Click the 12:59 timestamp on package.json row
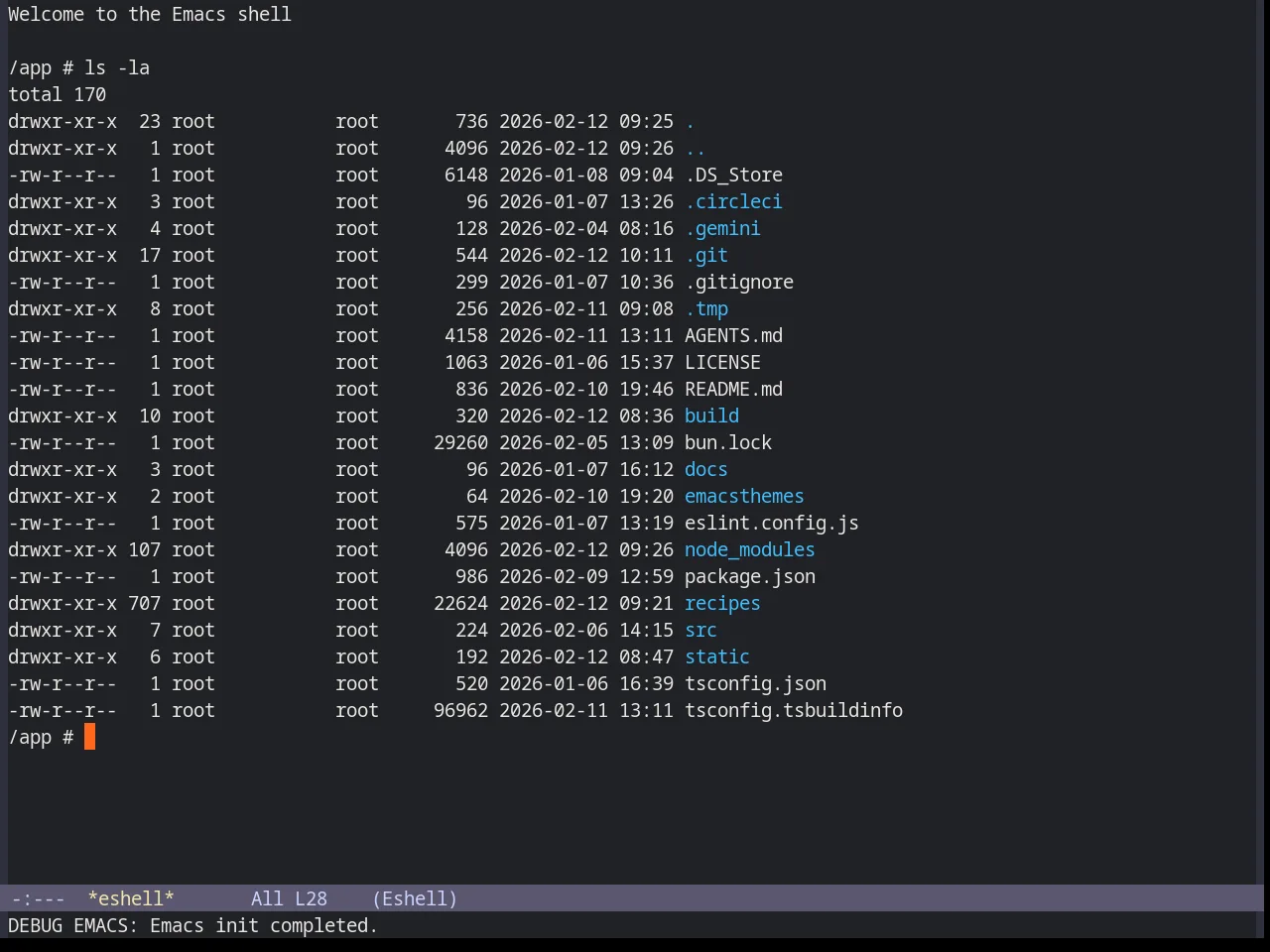1270x952 pixels. 646,577
